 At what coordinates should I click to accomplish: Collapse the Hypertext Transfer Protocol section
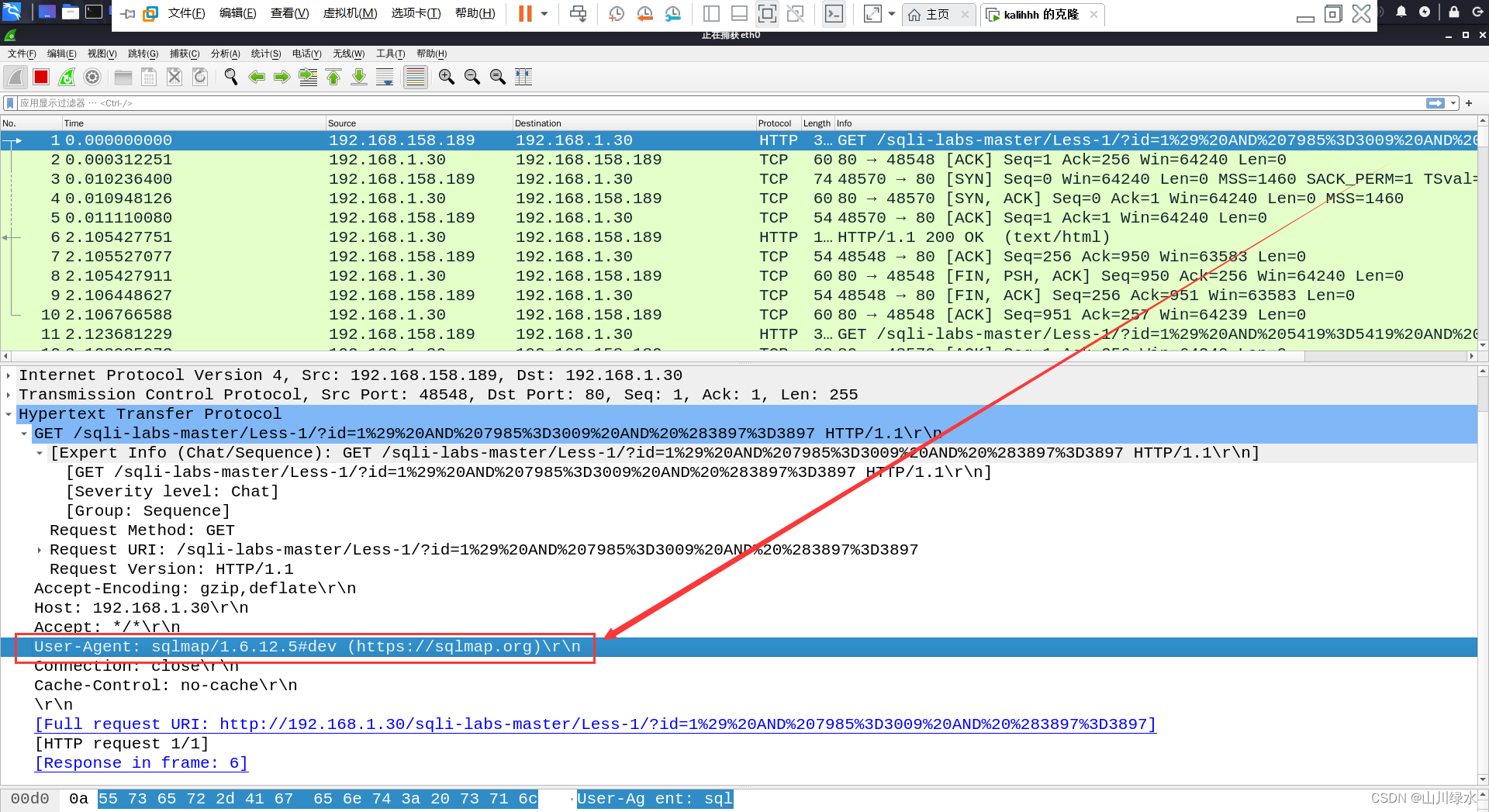pyautogui.click(x=9, y=413)
